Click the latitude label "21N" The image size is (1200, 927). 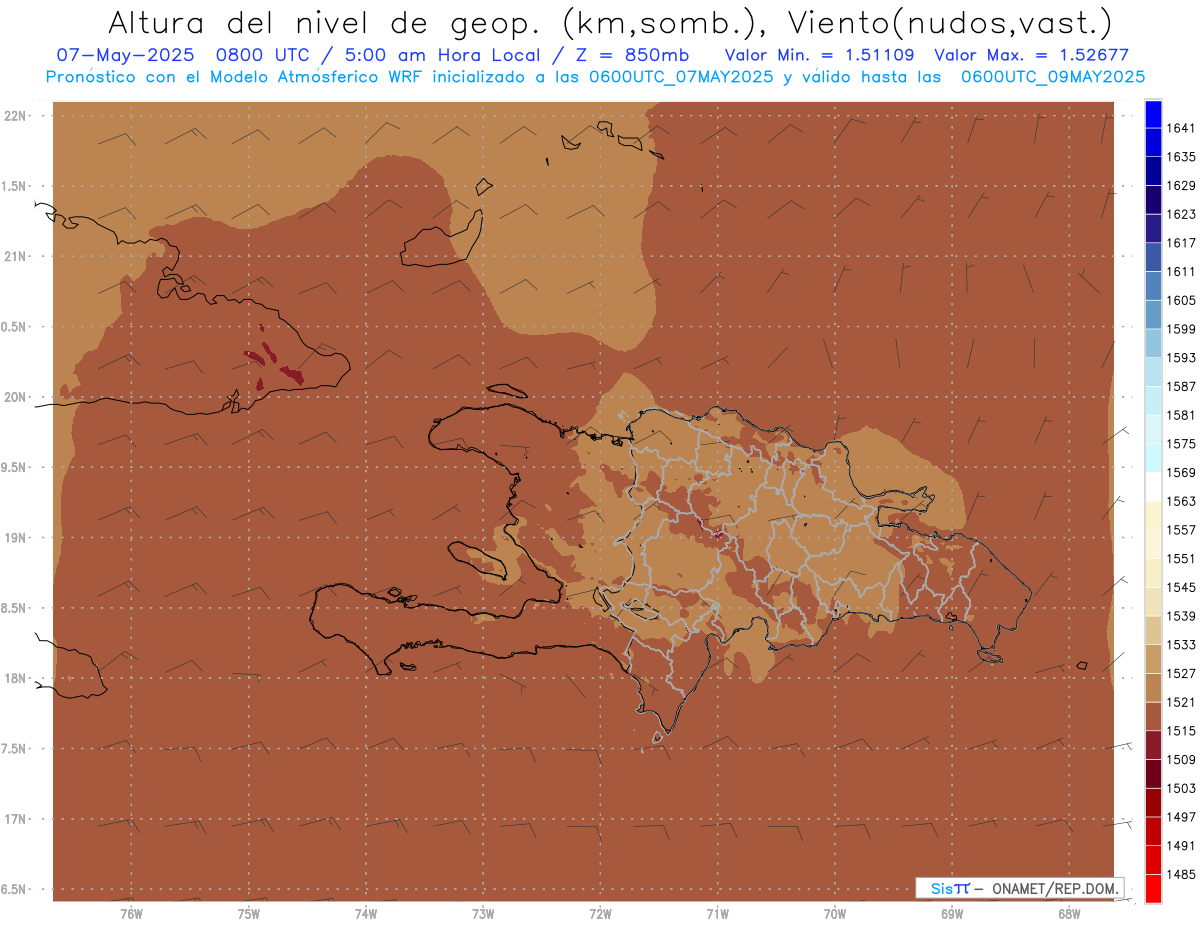coord(15,257)
